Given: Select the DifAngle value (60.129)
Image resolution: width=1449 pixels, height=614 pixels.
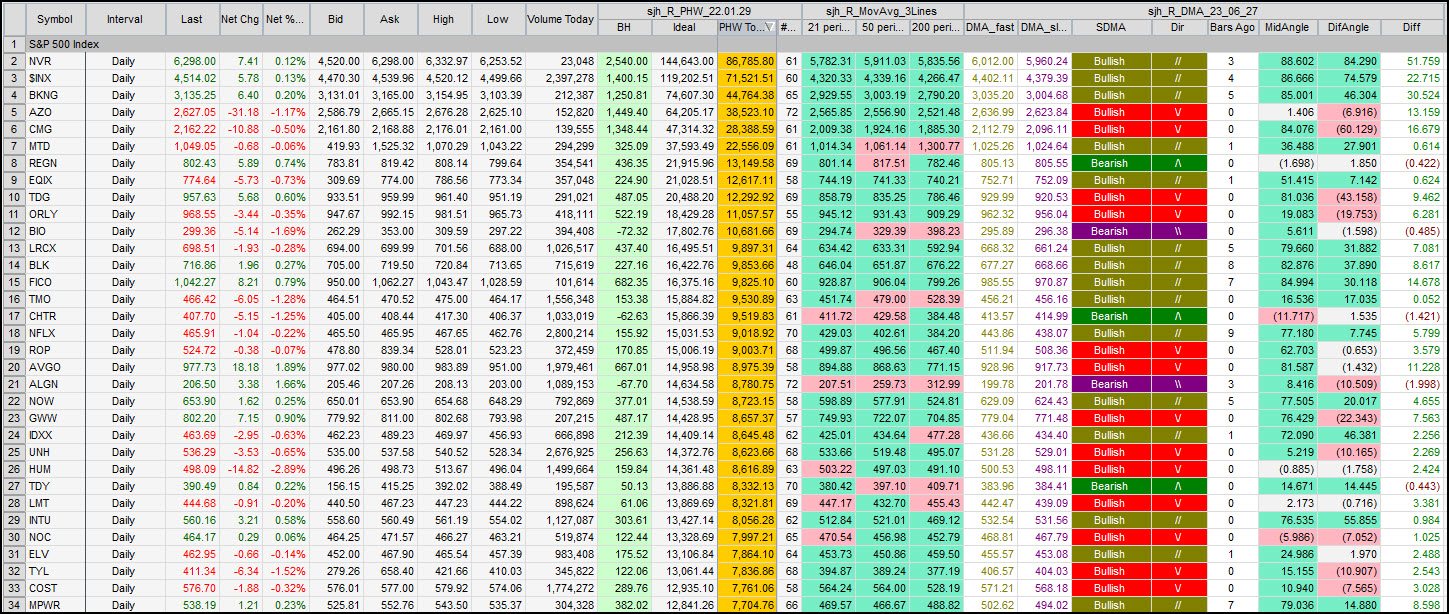Looking at the screenshot, I should tap(1349, 130).
